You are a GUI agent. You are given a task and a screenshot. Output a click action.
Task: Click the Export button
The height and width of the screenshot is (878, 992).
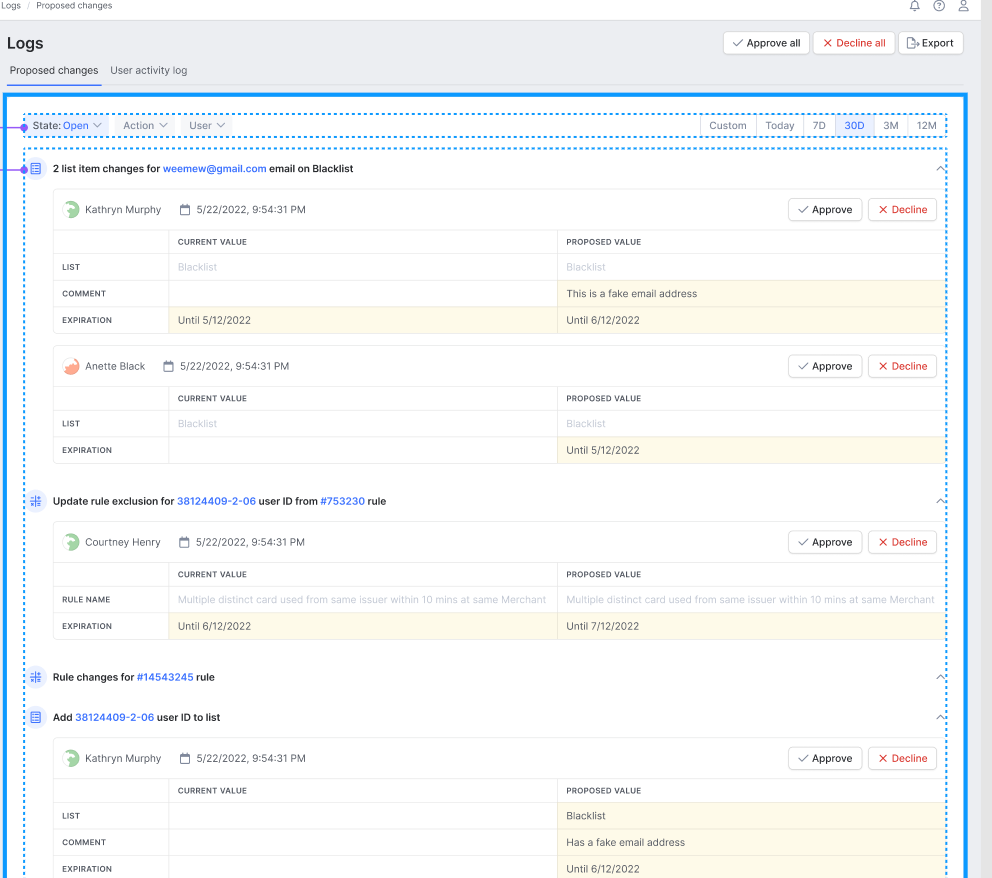click(930, 43)
